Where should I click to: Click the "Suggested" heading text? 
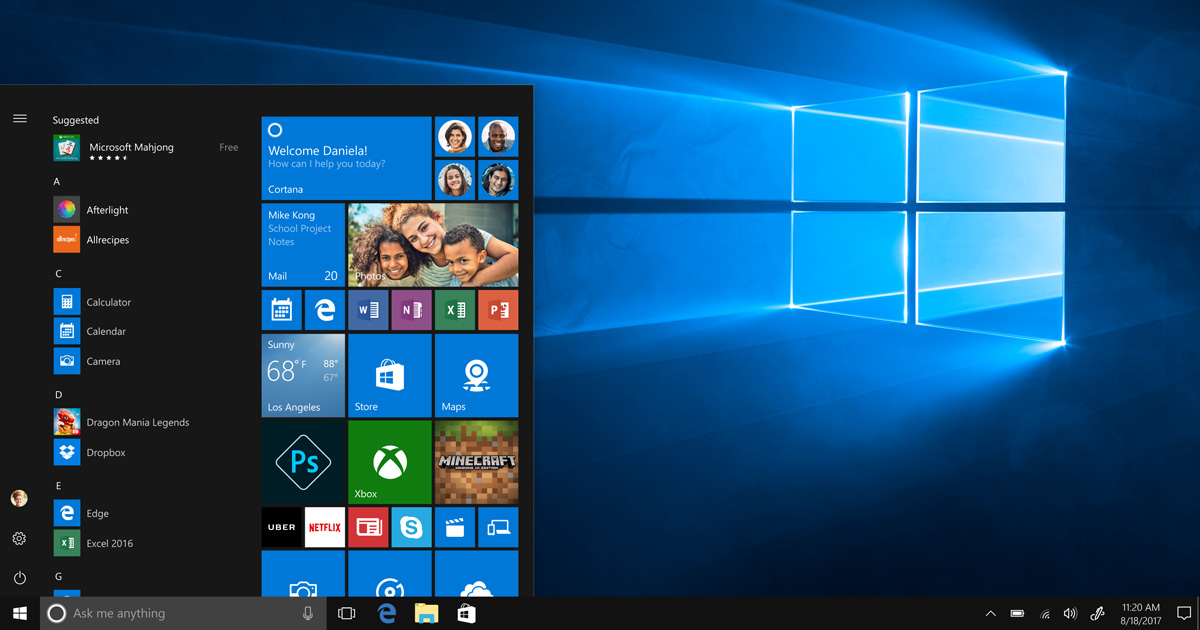[76, 120]
